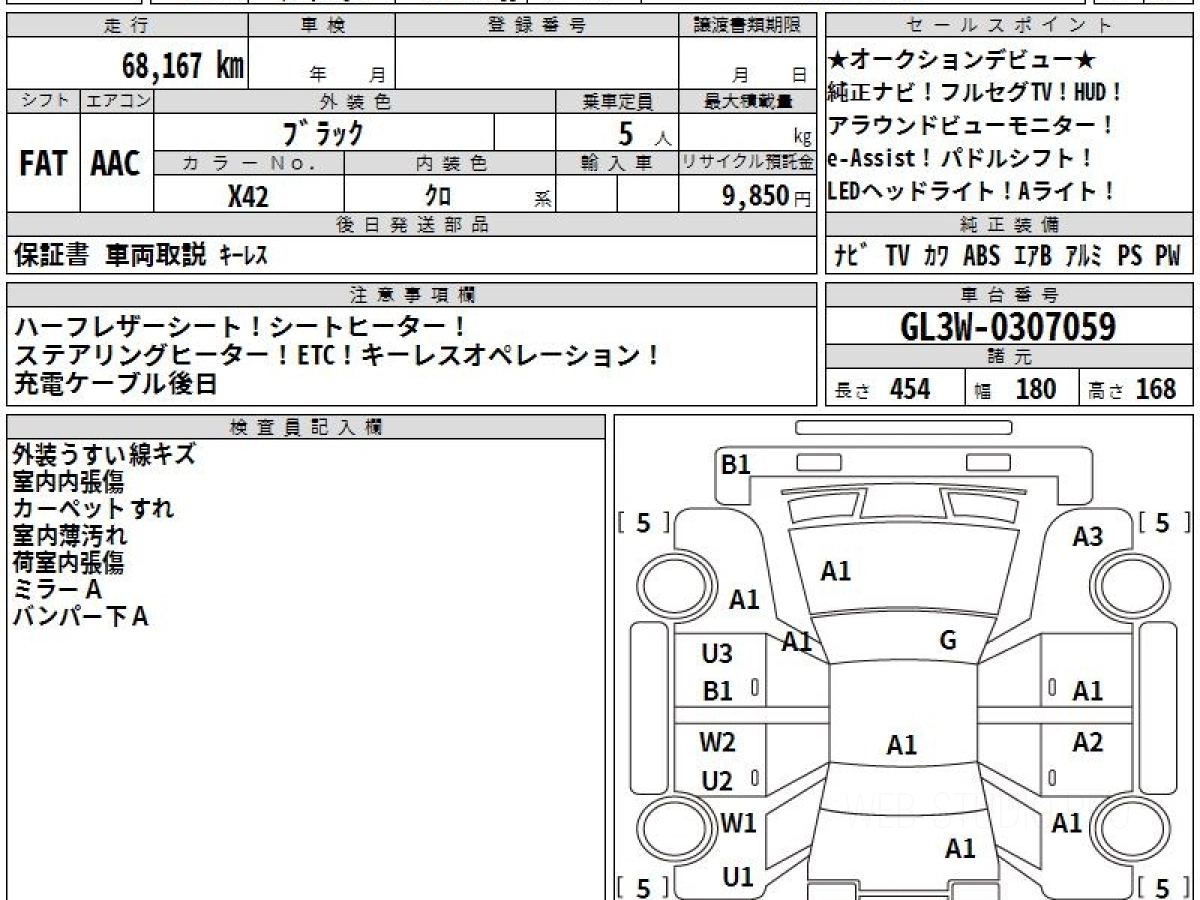
Task: Select the G mark on the windshield
Action: [x=948, y=640]
